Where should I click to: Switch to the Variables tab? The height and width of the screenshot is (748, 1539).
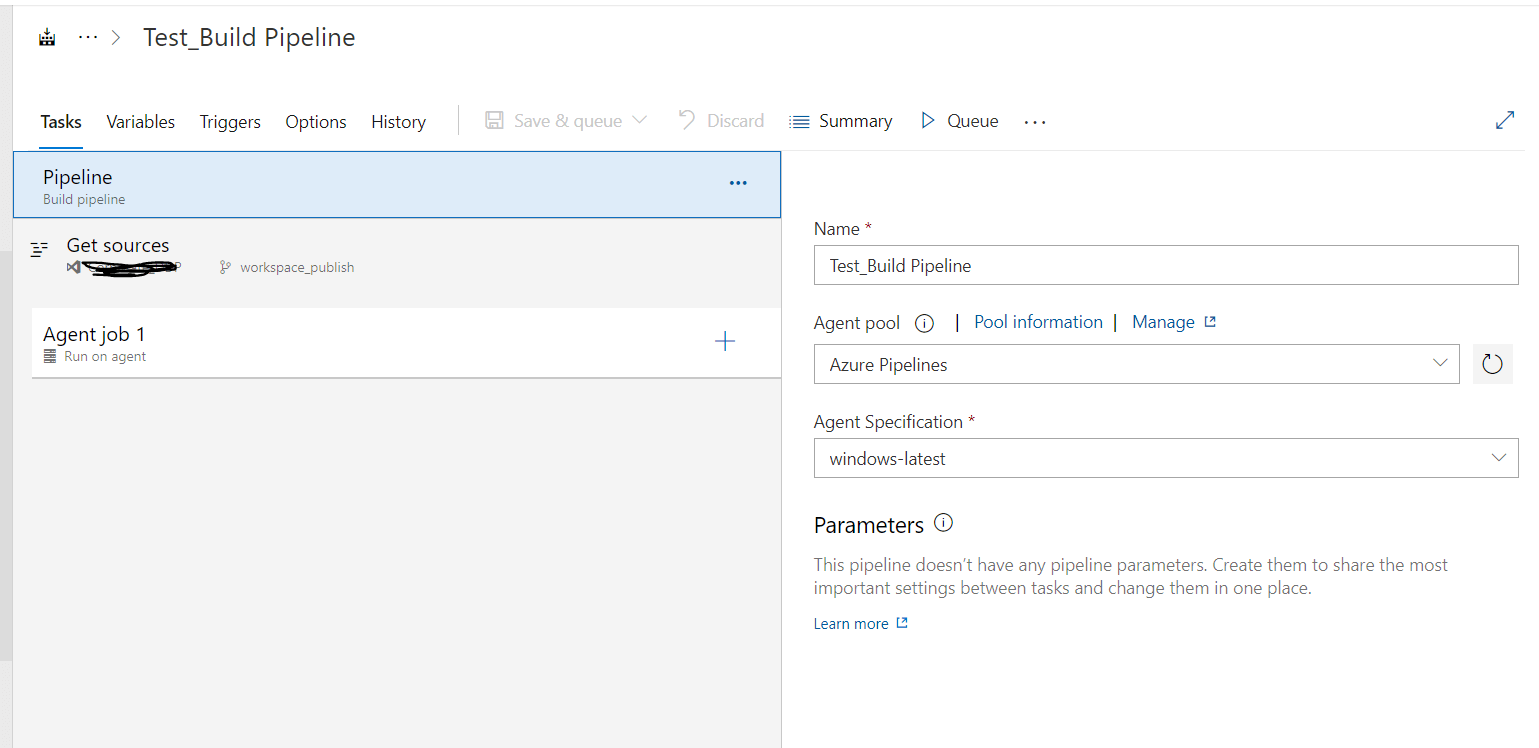pyautogui.click(x=140, y=122)
